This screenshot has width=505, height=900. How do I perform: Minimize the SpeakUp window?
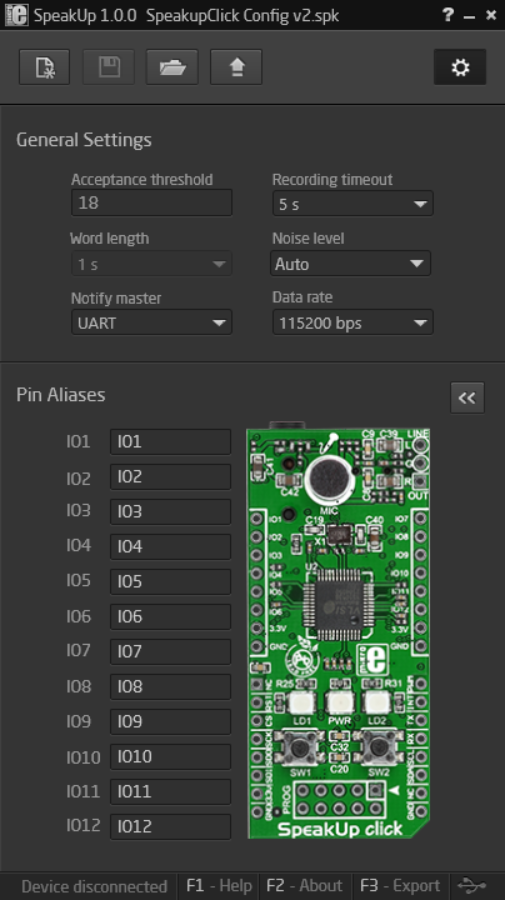469,16
